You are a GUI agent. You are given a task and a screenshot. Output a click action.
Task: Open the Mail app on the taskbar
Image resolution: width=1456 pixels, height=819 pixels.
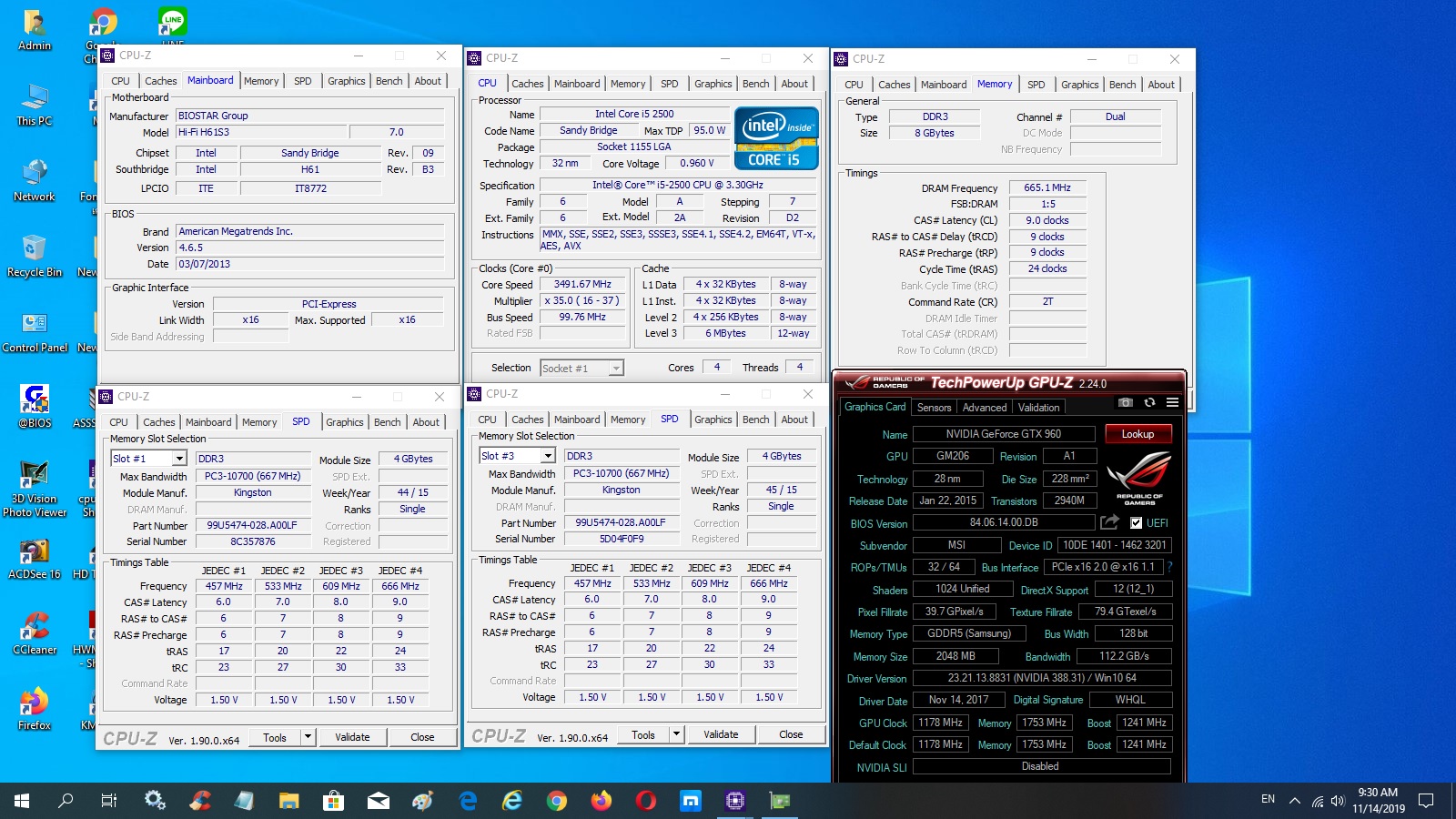coord(378,801)
